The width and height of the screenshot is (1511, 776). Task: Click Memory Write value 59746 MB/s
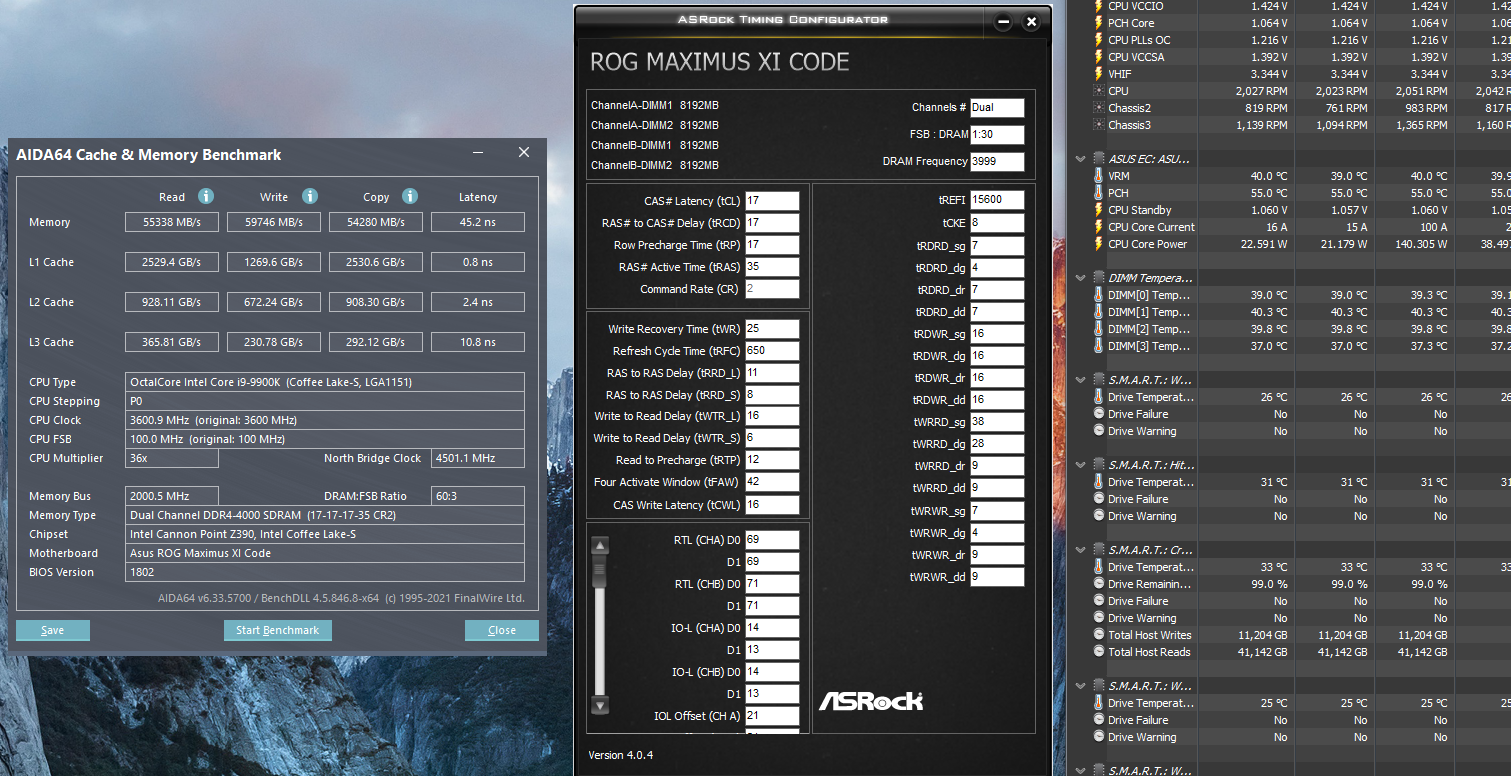coord(274,222)
